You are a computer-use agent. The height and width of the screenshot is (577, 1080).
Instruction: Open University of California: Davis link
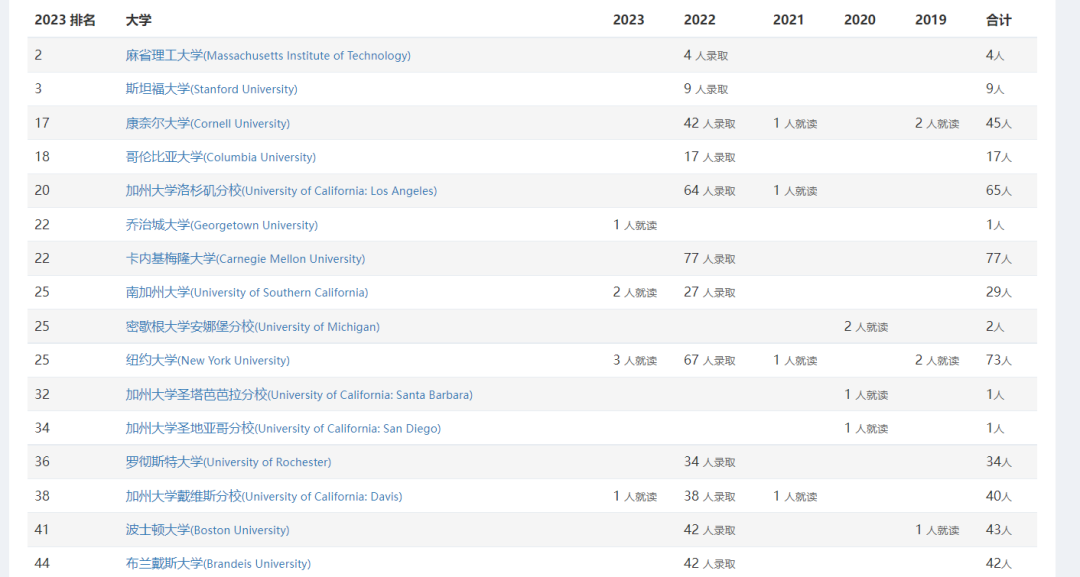tap(264, 496)
